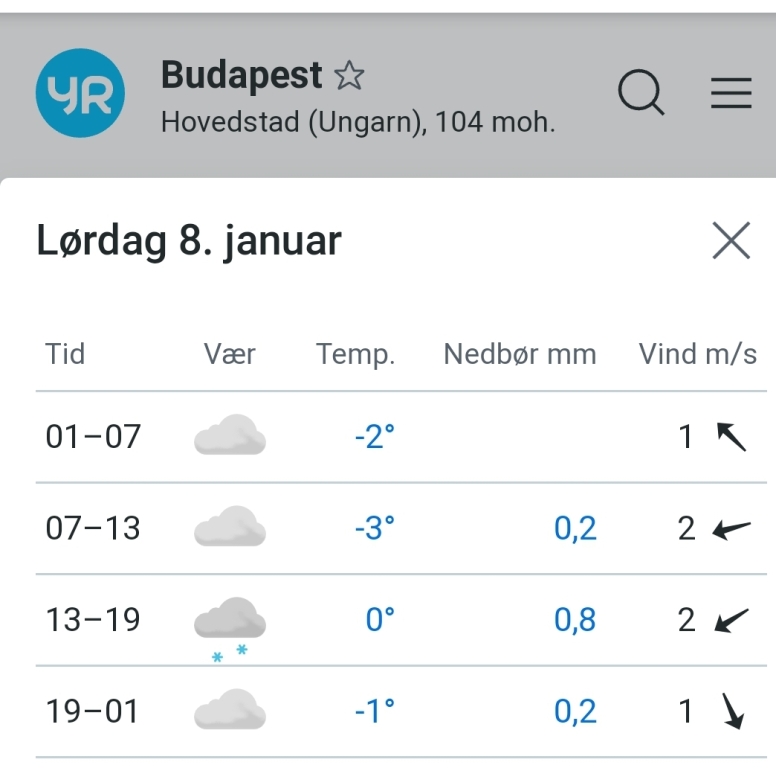Open the search magnifier icon
Screen dimensions: 776x768
coord(641,93)
